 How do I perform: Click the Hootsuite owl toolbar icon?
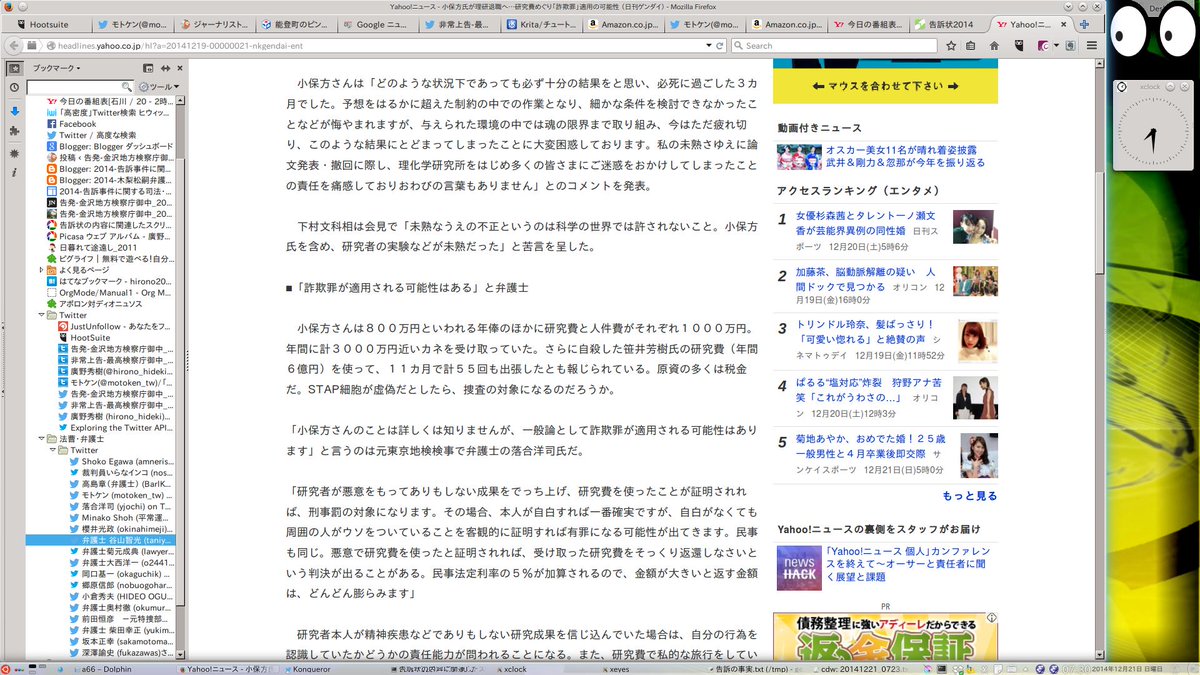pos(1019,45)
